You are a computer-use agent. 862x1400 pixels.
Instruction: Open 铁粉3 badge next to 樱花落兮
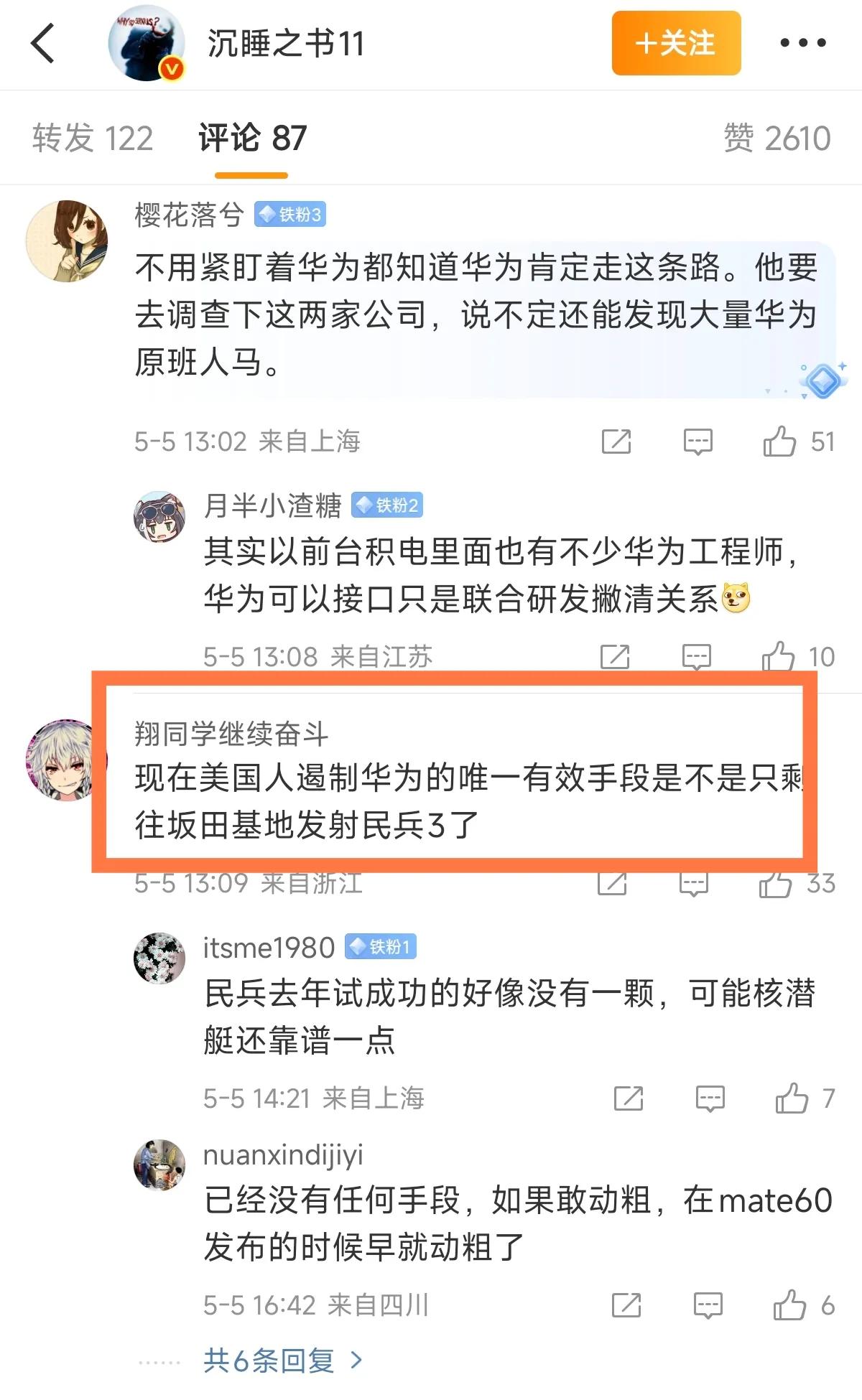pos(290,214)
